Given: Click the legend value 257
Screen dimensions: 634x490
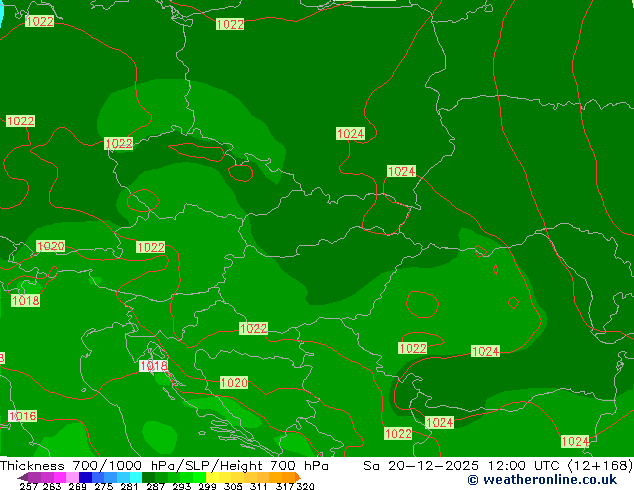Looking at the screenshot, I should [x=29, y=486].
